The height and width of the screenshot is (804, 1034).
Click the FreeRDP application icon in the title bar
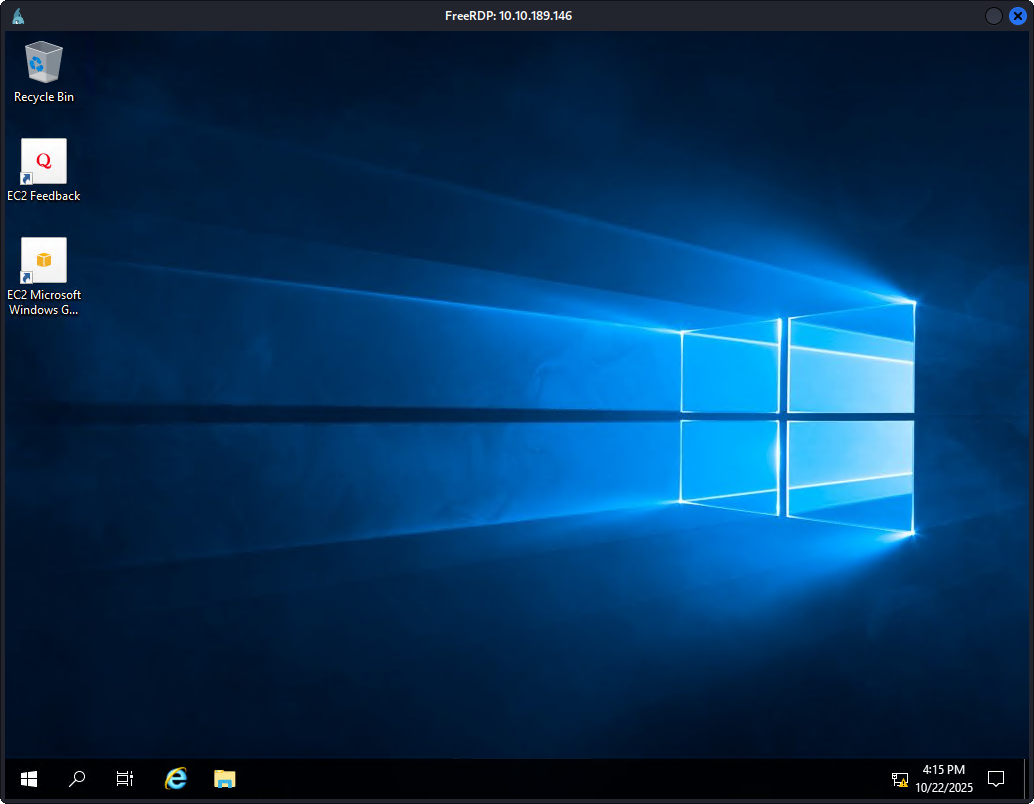pyautogui.click(x=18, y=16)
